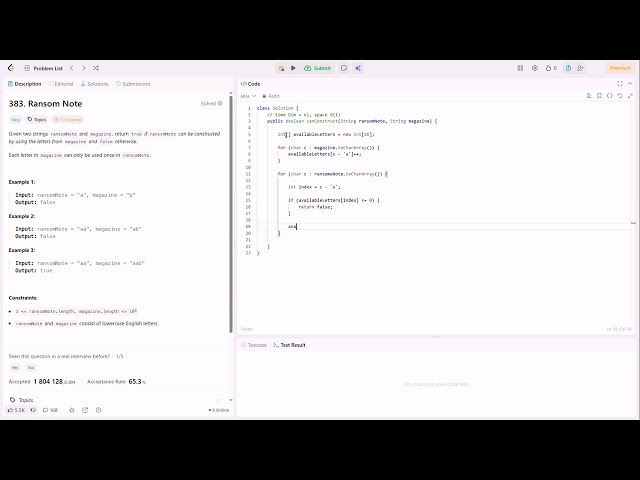Open the Java language dropdown

pyautogui.click(x=248, y=96)
